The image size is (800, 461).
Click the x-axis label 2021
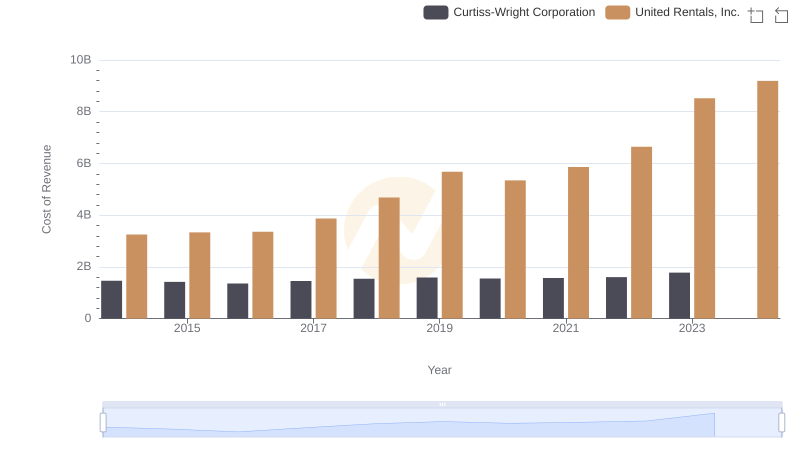coord(566,328)
